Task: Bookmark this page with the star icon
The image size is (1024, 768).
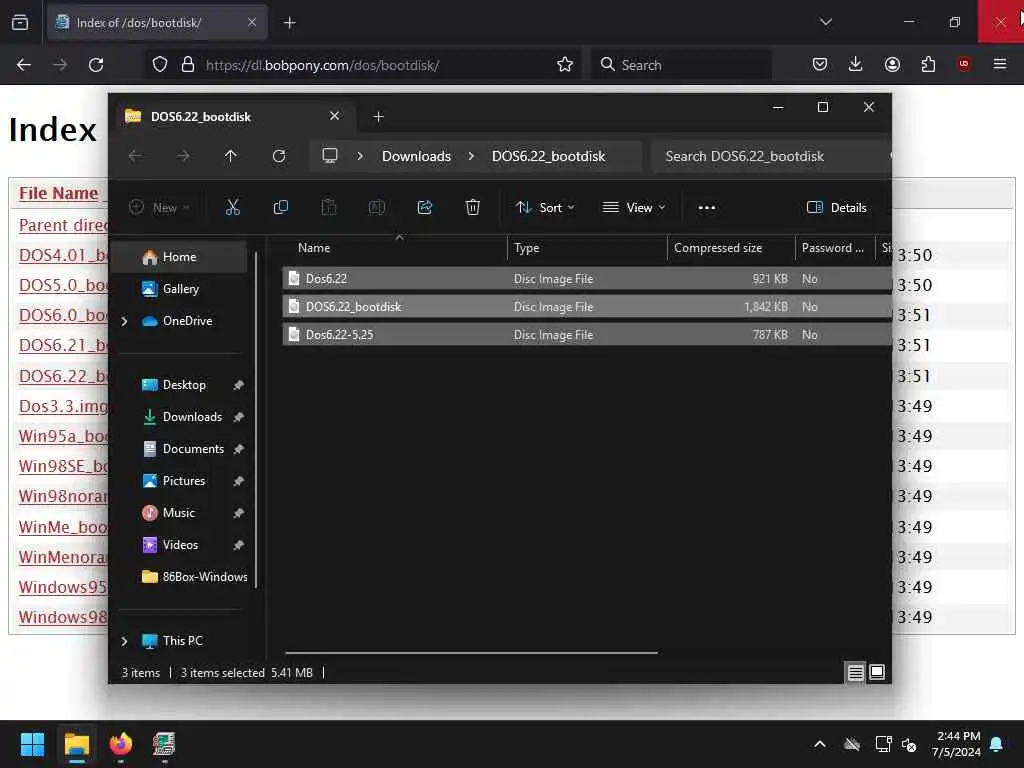Action: point(565,65)
